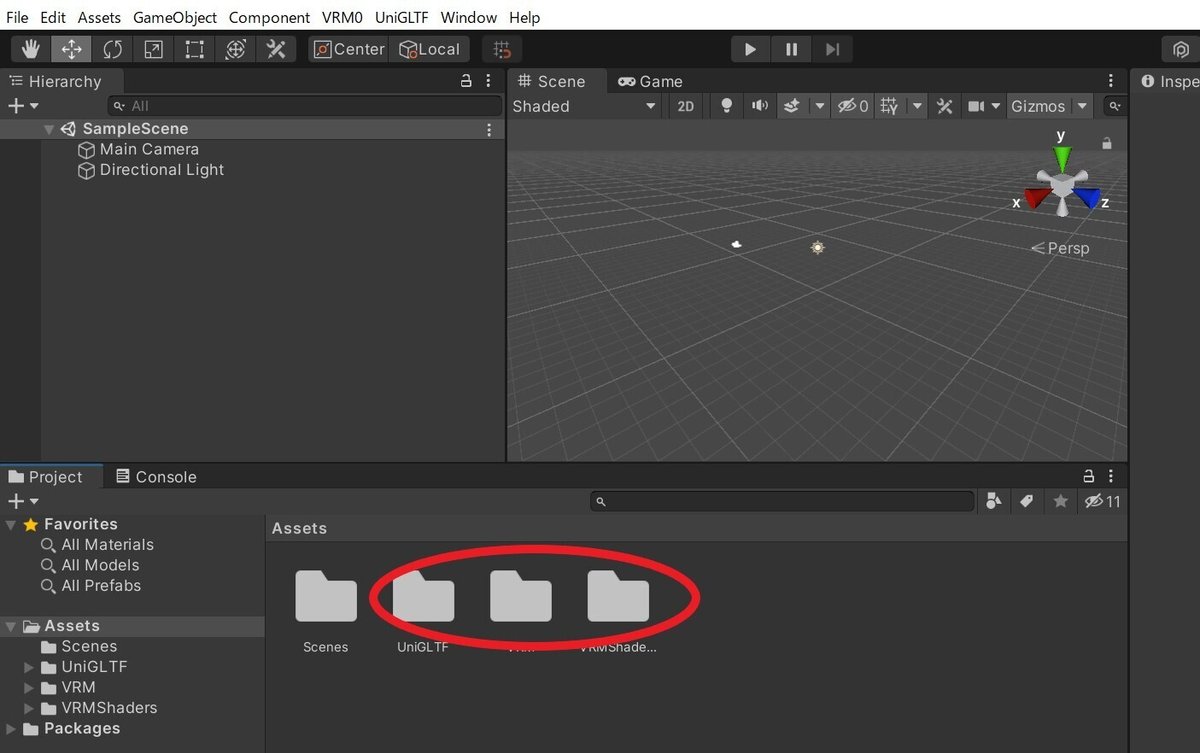Toggle Gizmos in the Scene view

pyautogui.click(x=1038, y=106)
